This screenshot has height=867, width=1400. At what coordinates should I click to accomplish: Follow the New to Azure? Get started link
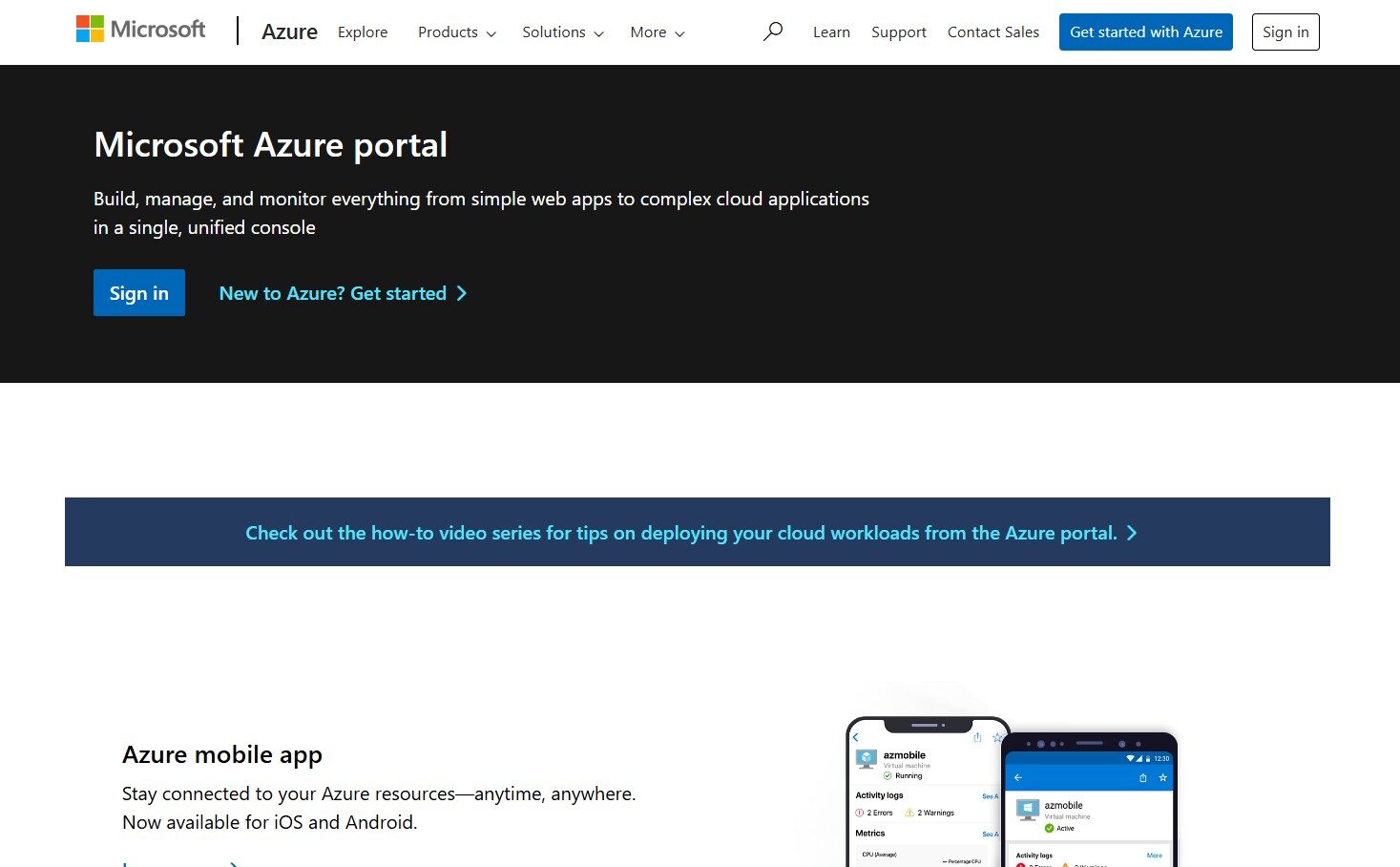343,293
